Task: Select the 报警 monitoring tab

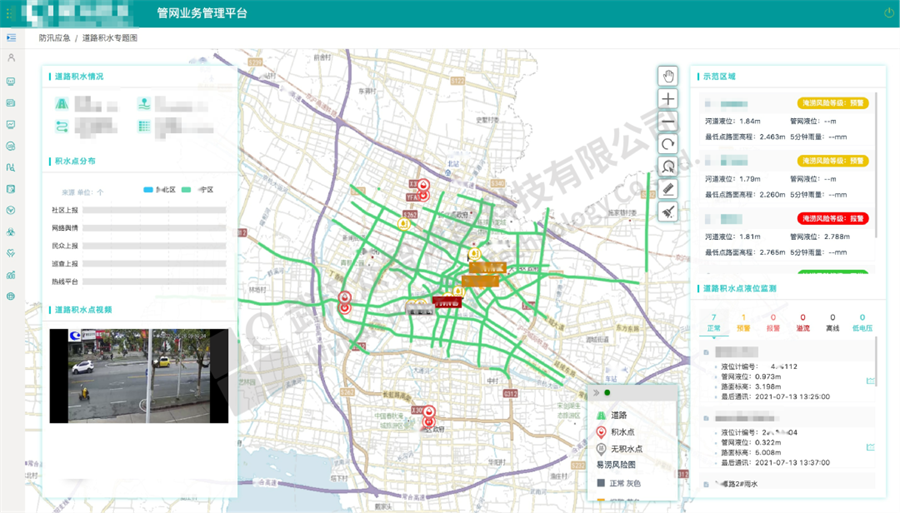Action: (x=773, y=323)
